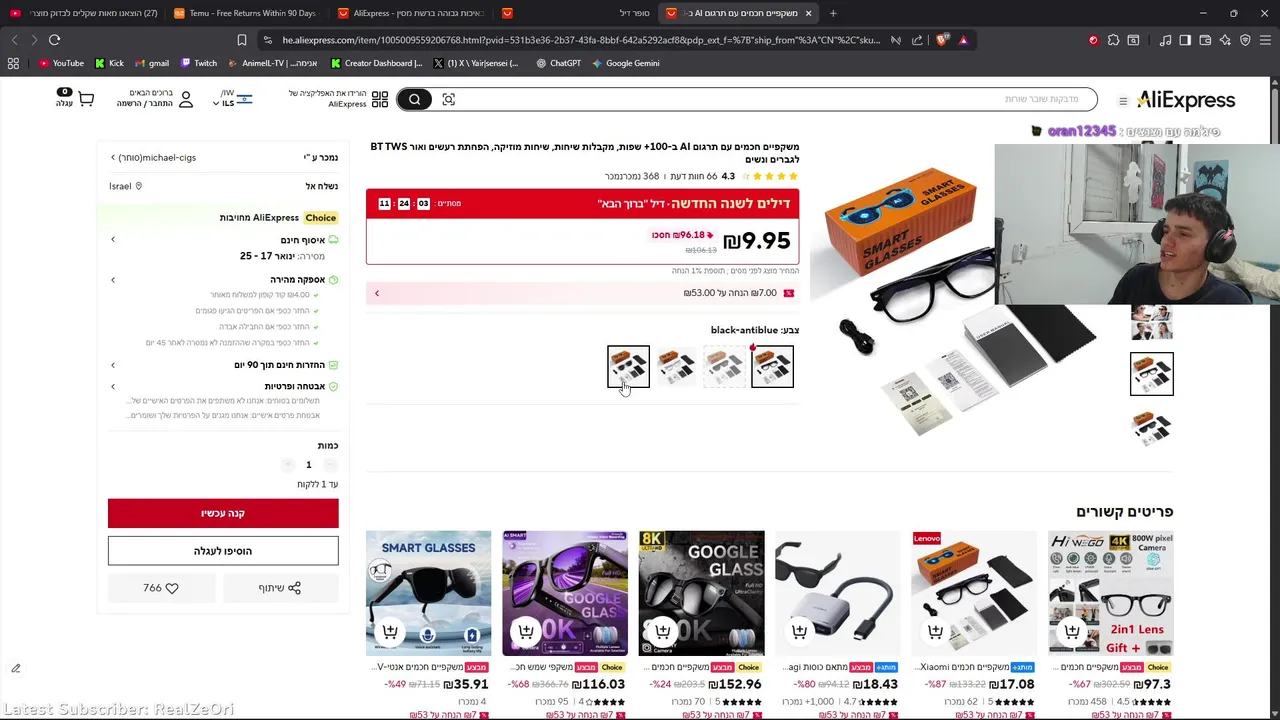Click the black search magnifier button

414,99
